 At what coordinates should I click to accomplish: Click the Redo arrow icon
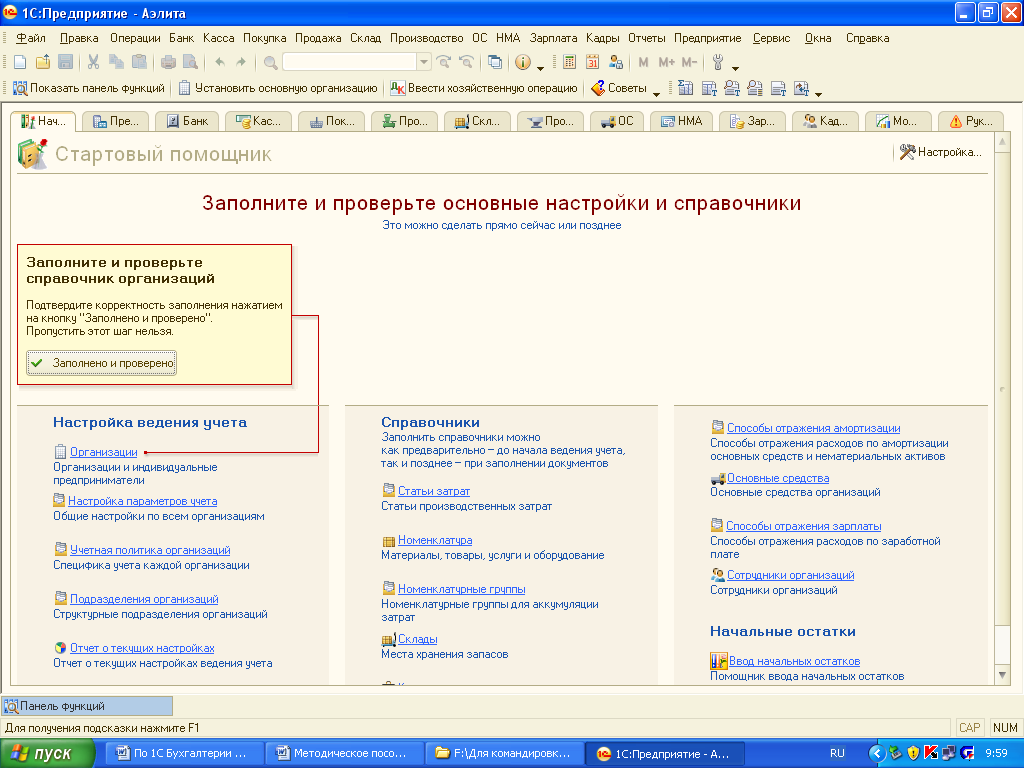tap(241, 62)
